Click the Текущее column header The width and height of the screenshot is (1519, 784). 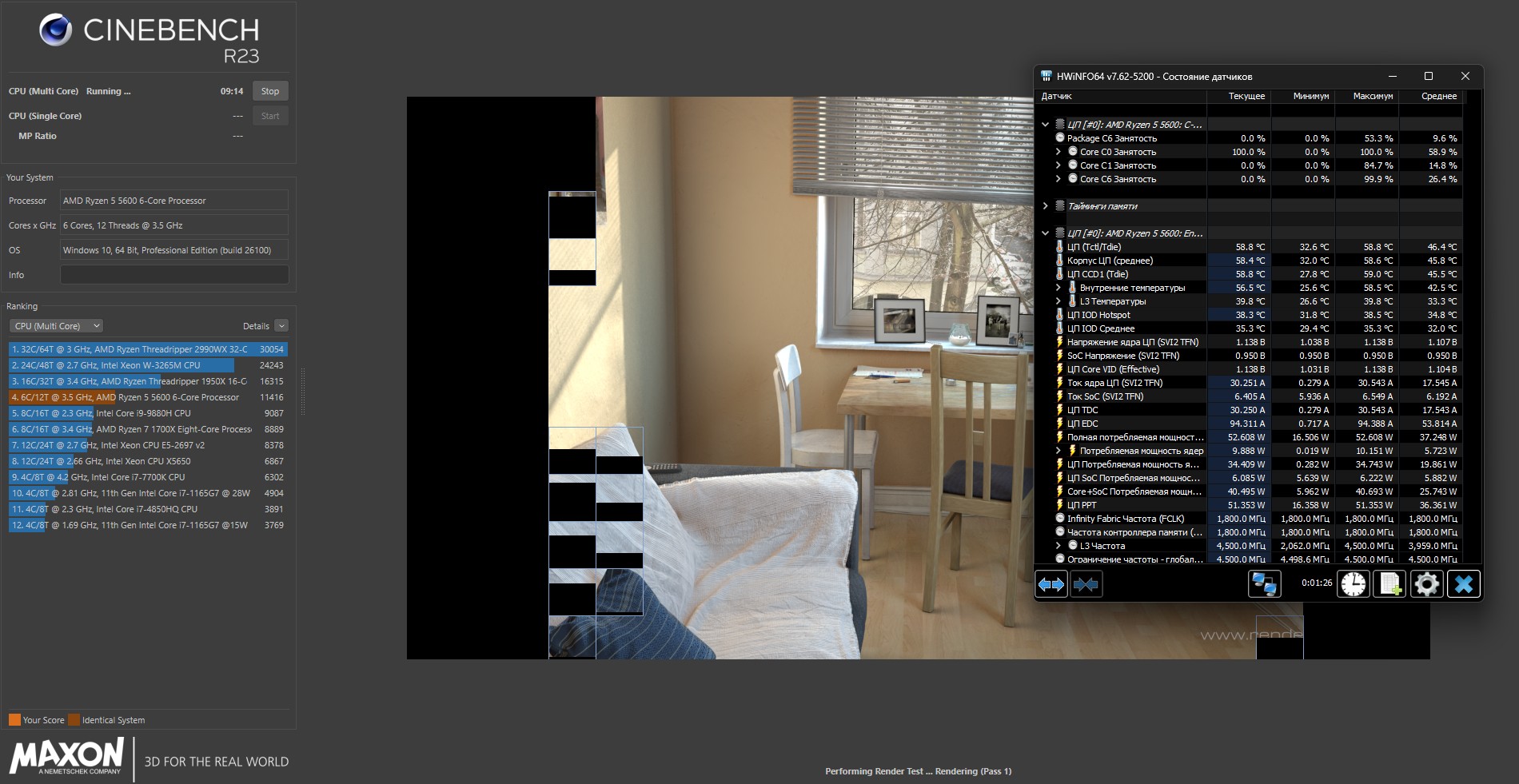1239,96
